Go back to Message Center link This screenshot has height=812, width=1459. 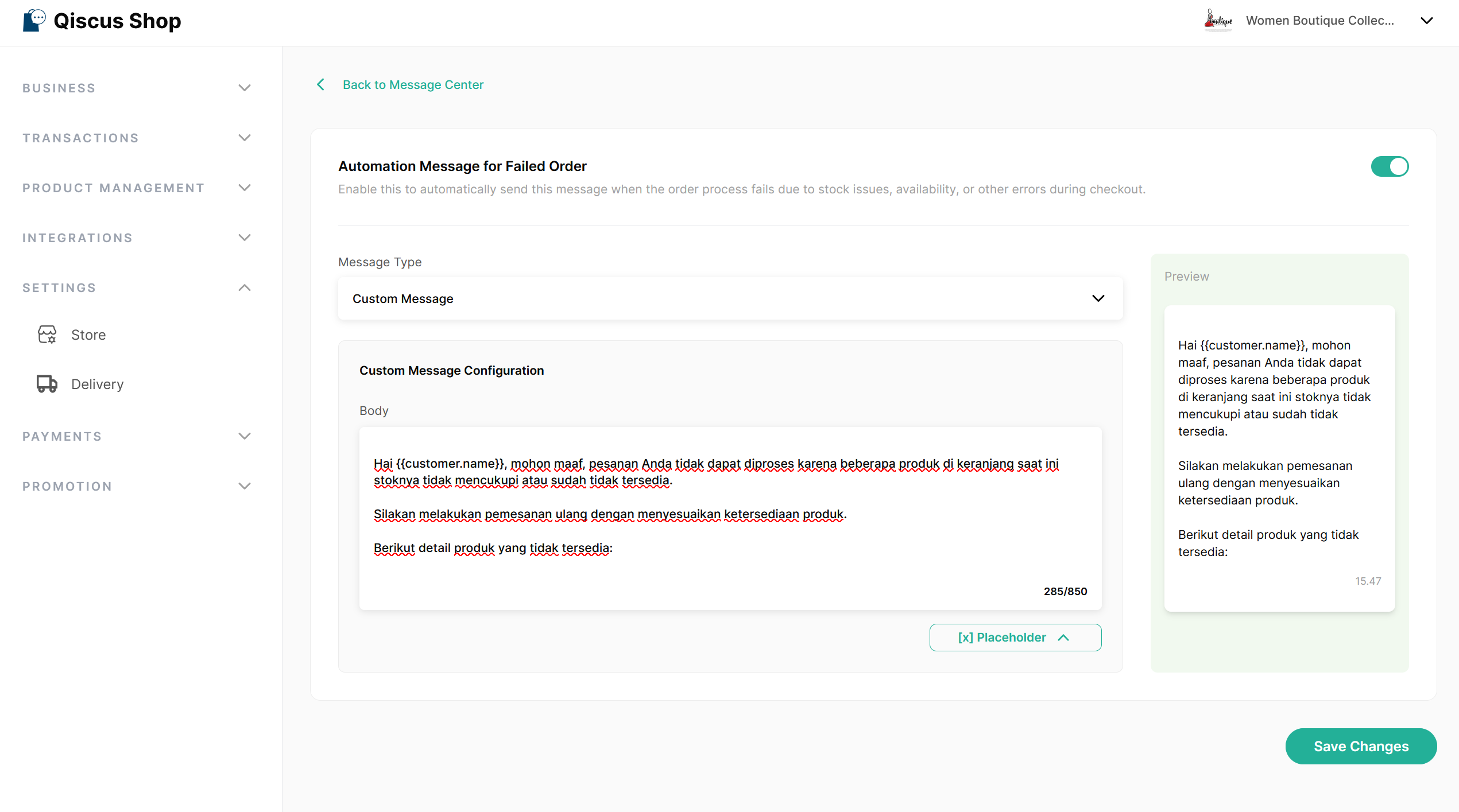tap(413, 85)
